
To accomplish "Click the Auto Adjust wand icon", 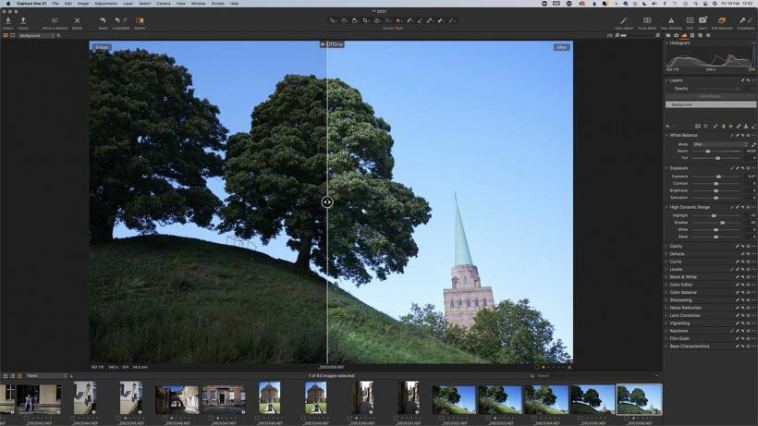I will click(x=624, y=21).
